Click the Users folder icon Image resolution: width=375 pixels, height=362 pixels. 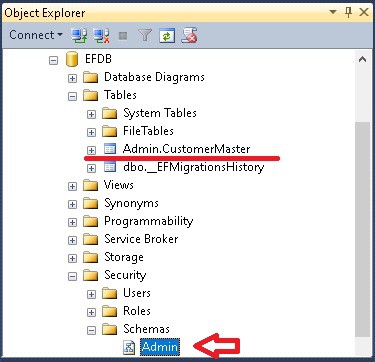pos(109,293)
